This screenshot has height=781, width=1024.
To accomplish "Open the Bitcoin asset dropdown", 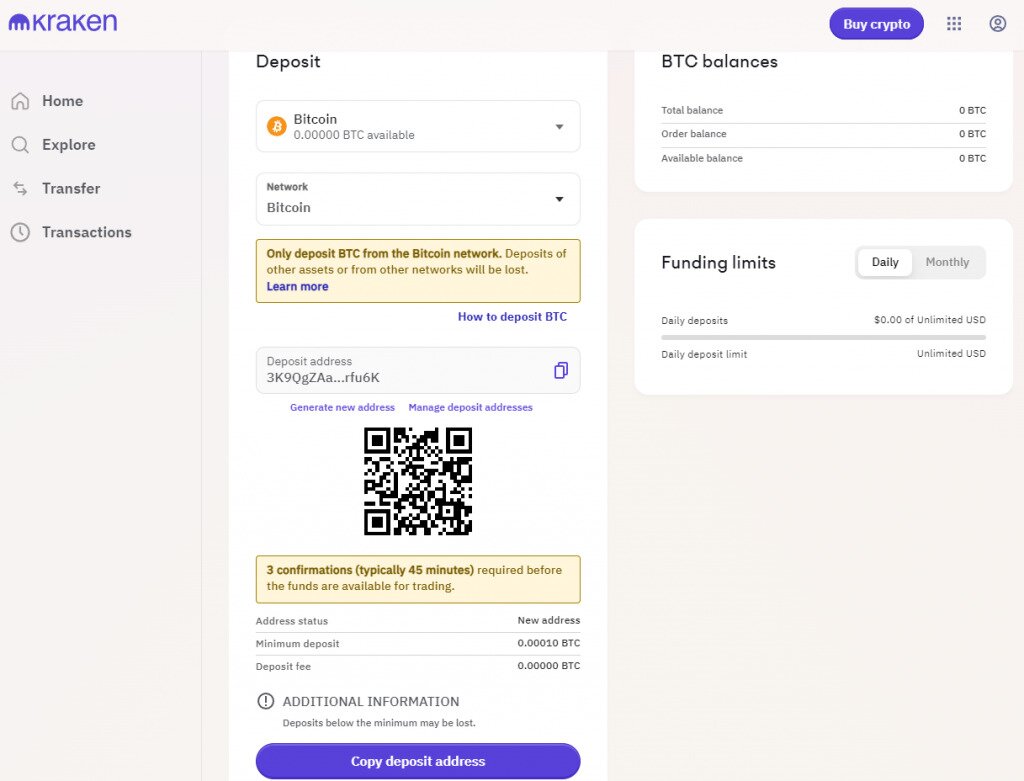I will click(417, 126).
